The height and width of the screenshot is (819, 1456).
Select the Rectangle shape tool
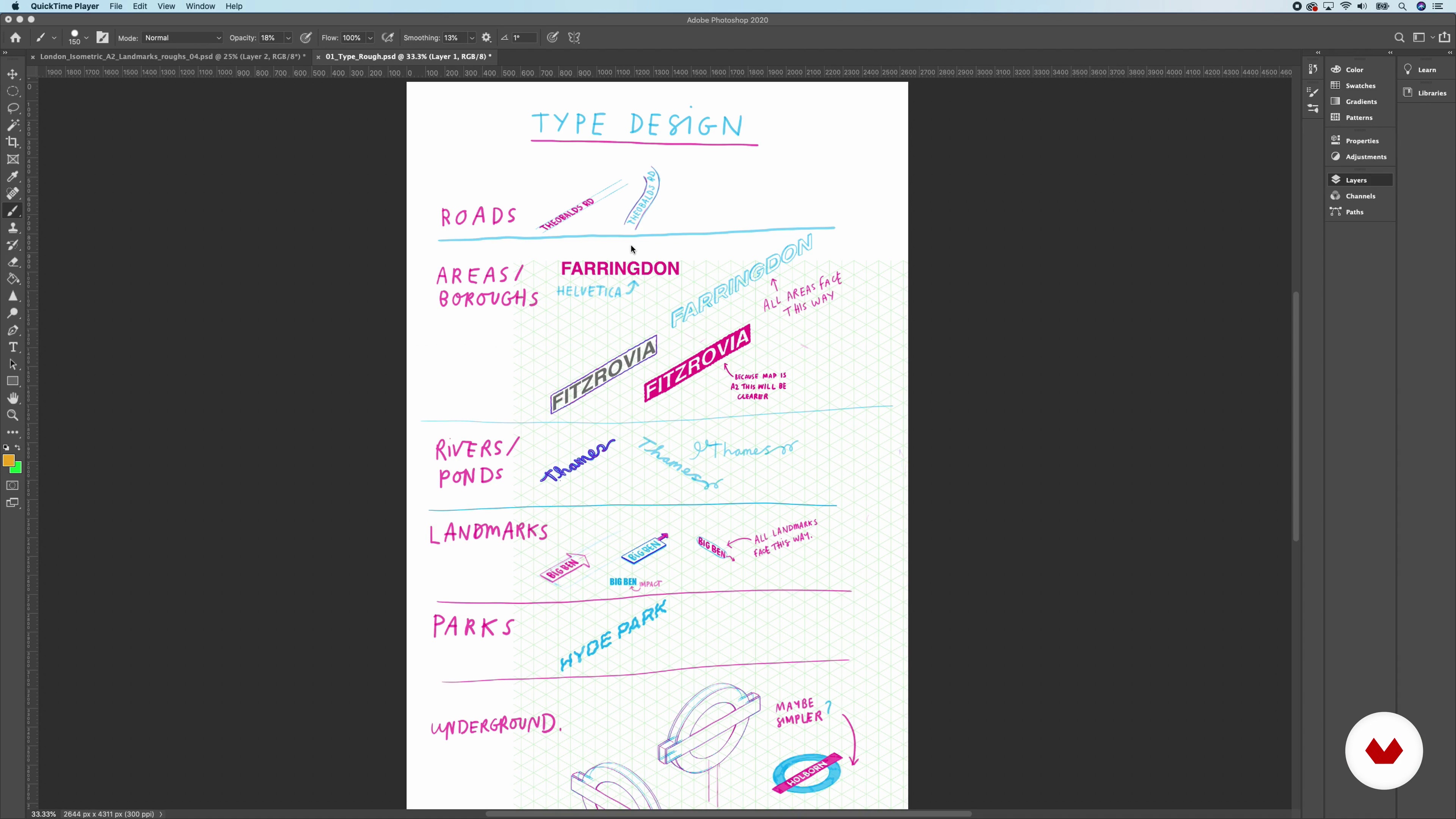pyautogui.click(x=13, y=381)
